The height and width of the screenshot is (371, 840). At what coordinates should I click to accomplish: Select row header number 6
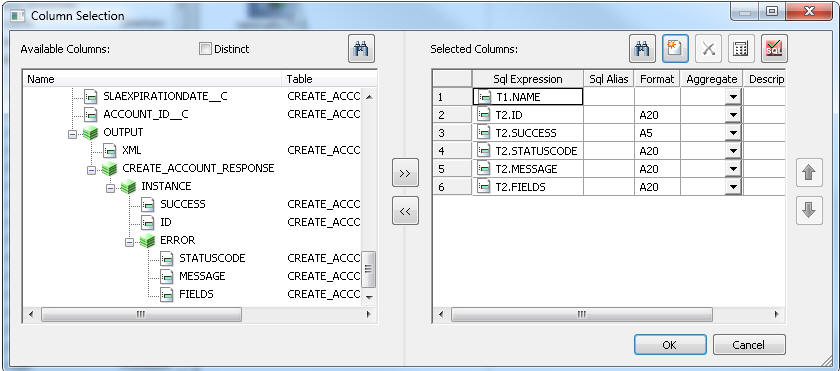pos(453,187)
